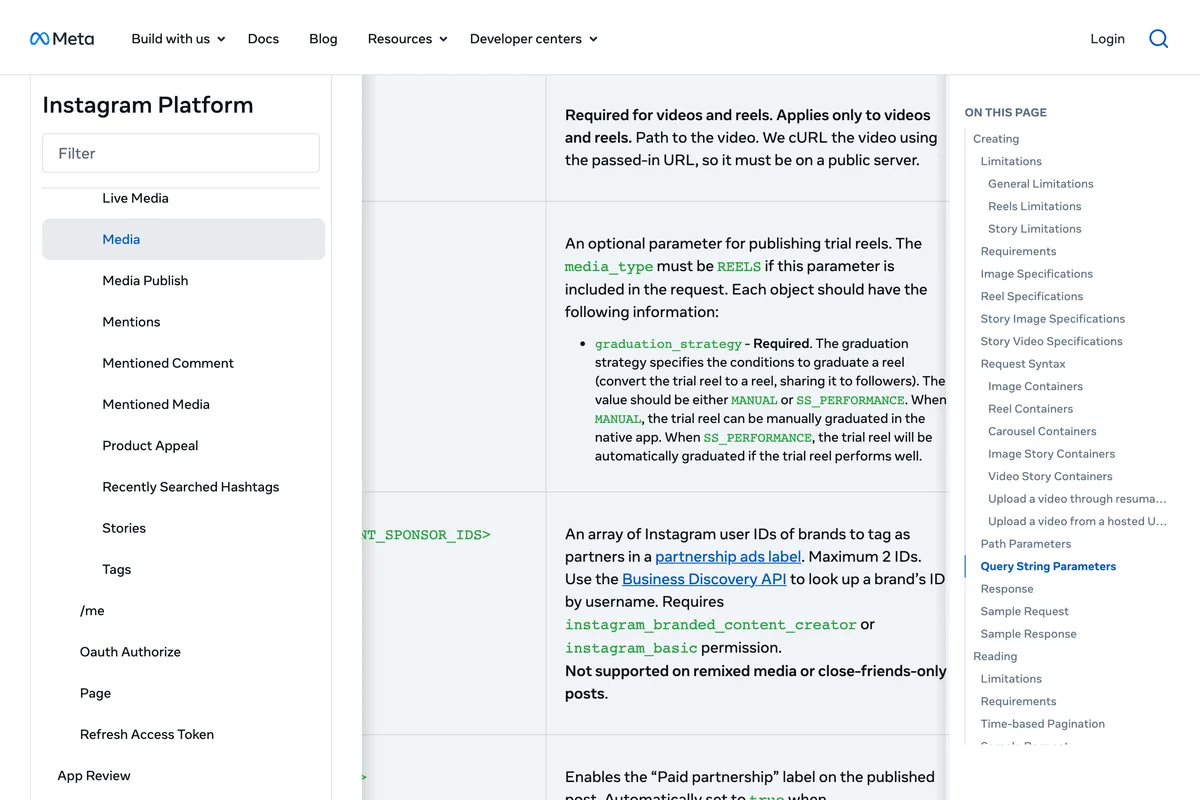The width and height of the screenshot is (1200, 800).
Task: Jump to Request Syntax section
Action: (1023, 364)
